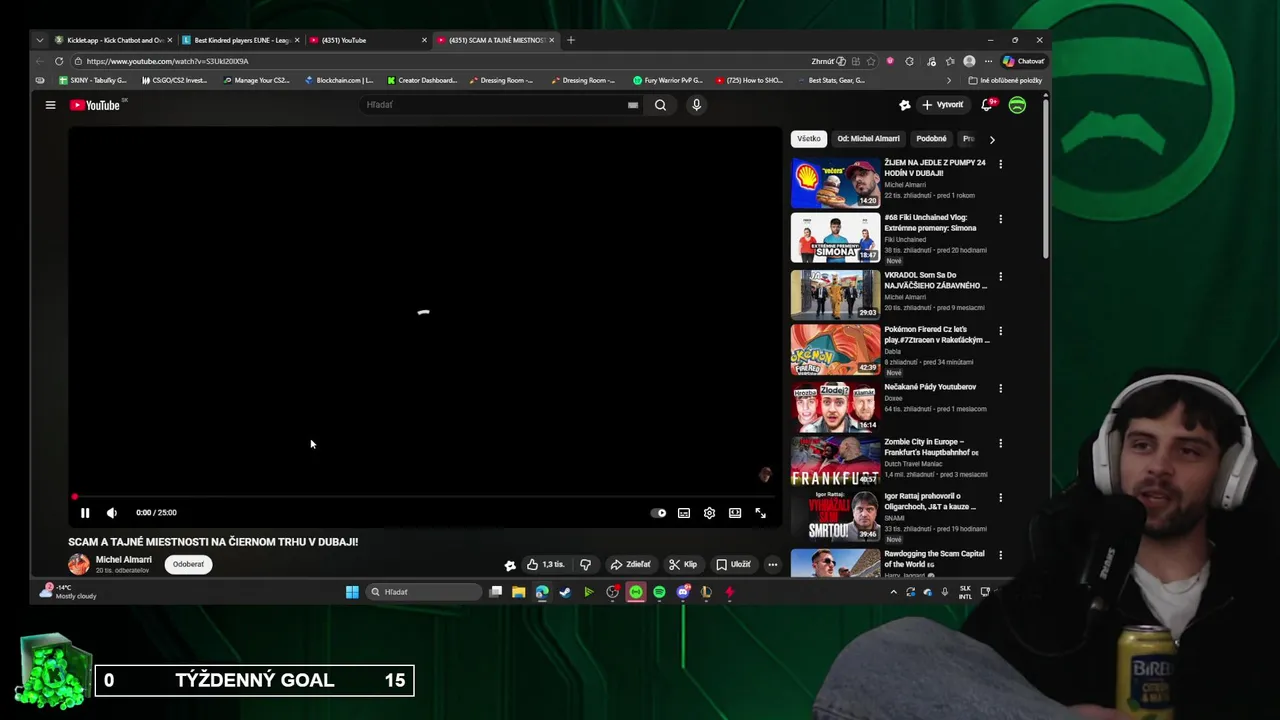The height and width of the screenshot is (720, 1280).
Task: Open the tab list dropdown arrow
Action: coord(39,40)
